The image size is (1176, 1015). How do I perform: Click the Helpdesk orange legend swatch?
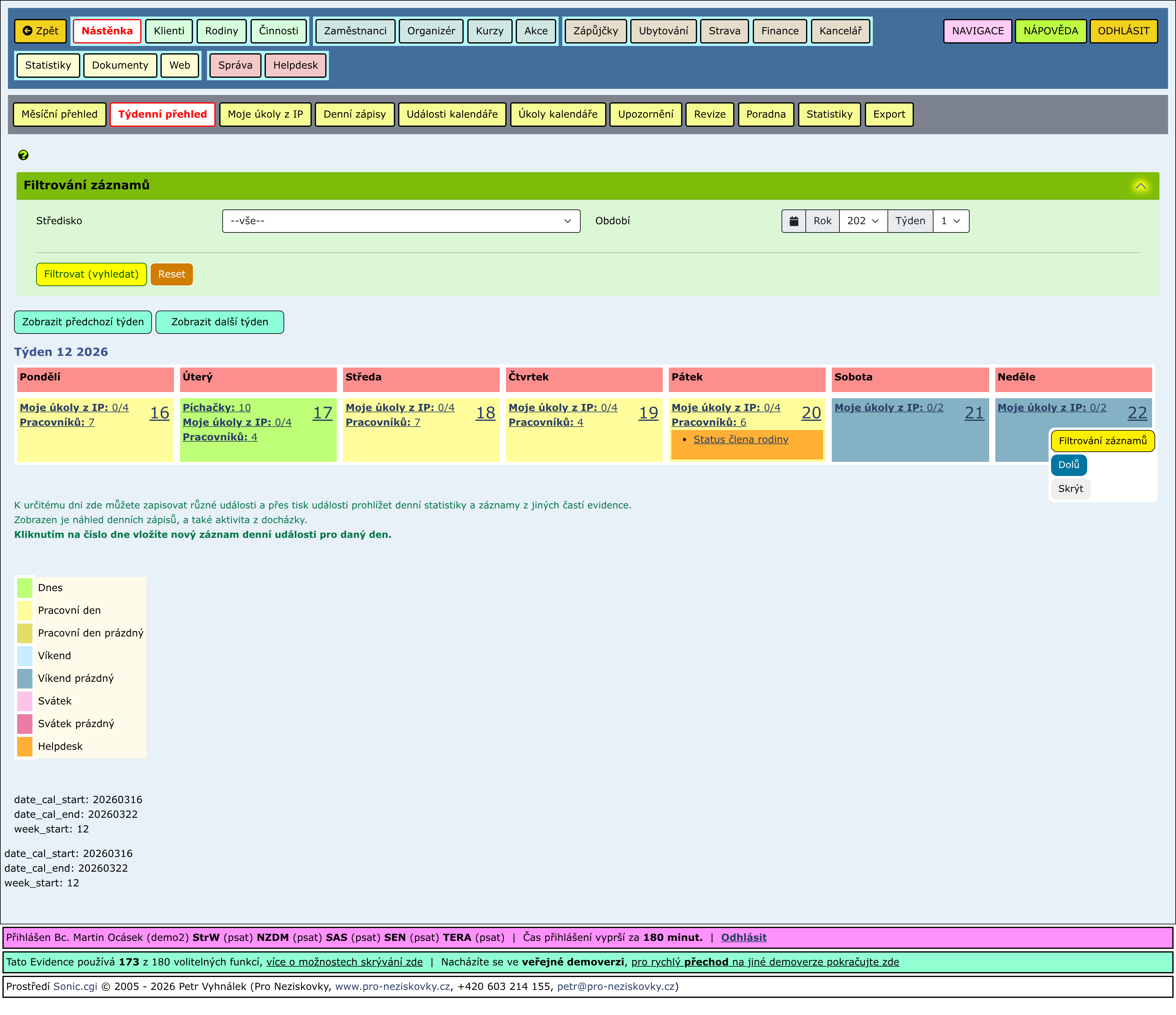click(25, 746)
